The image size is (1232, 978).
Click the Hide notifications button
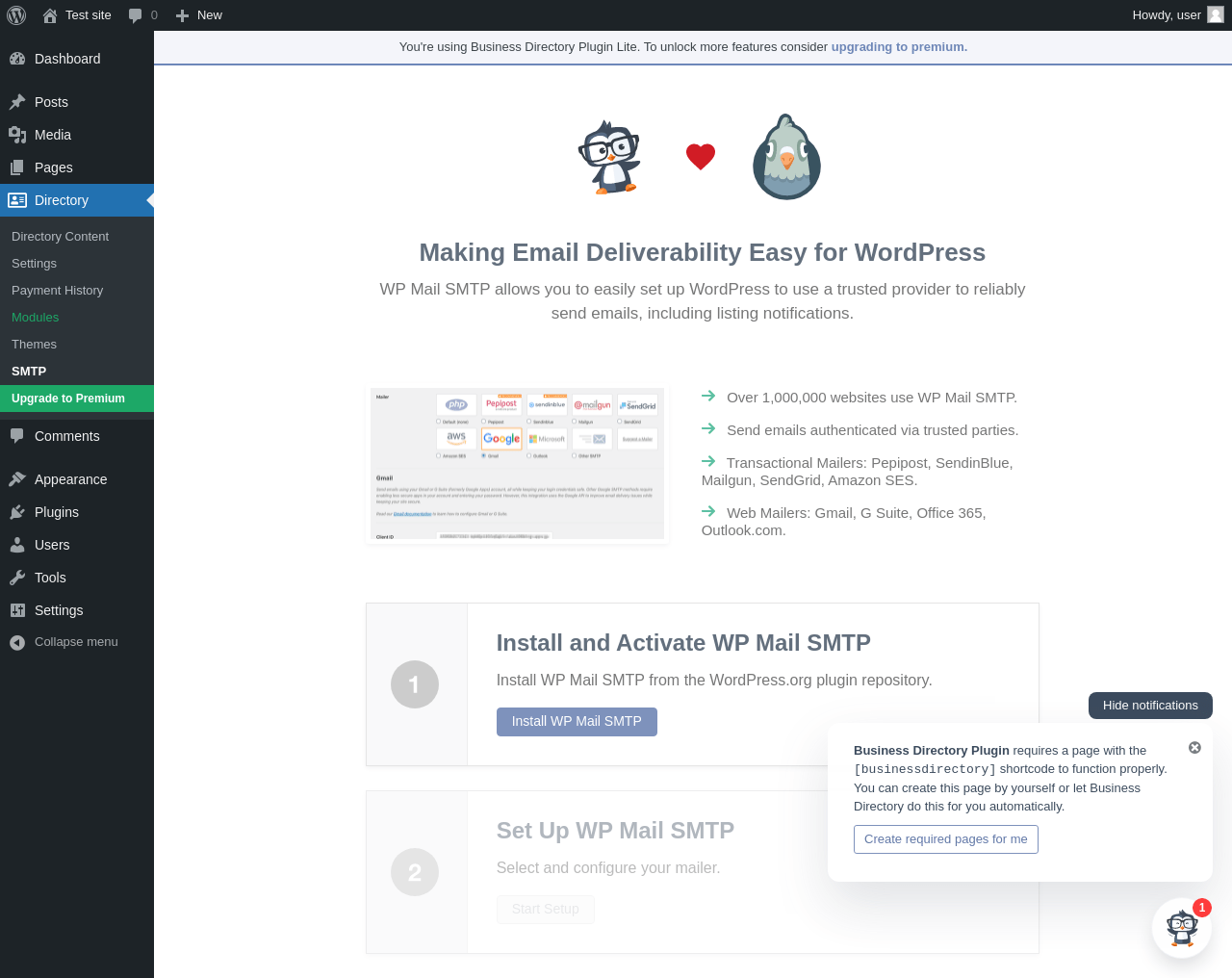click(x=1150, y=706)
